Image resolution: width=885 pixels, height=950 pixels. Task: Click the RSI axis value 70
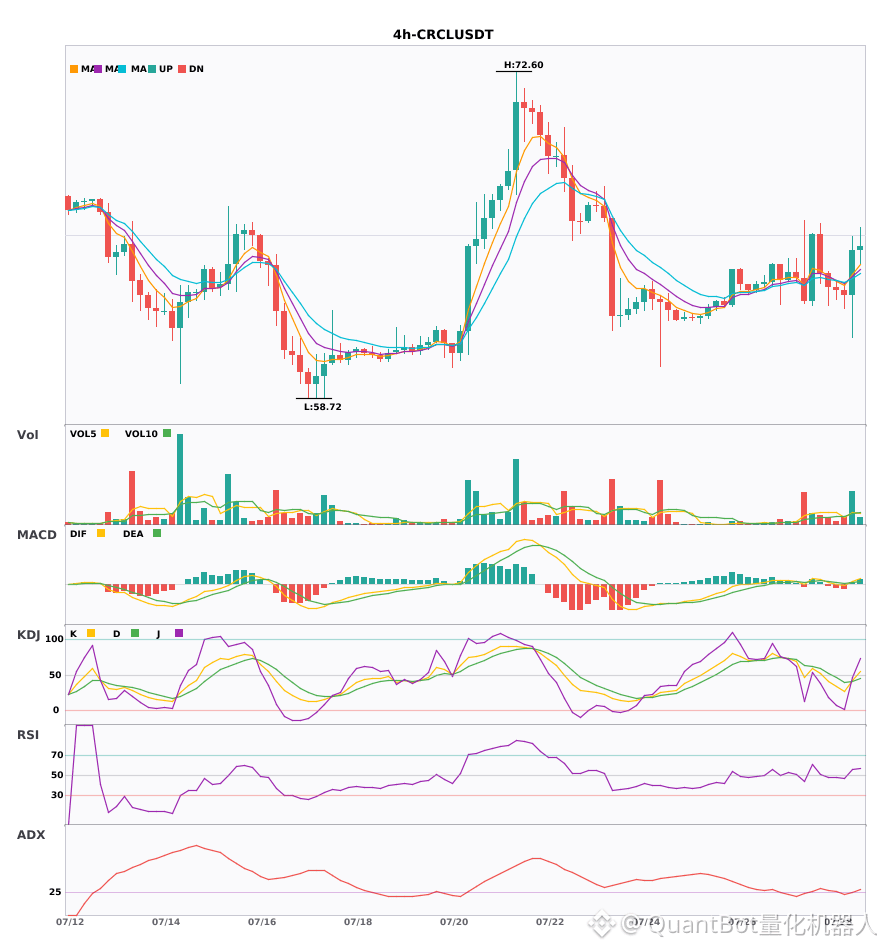click(57, 755)
